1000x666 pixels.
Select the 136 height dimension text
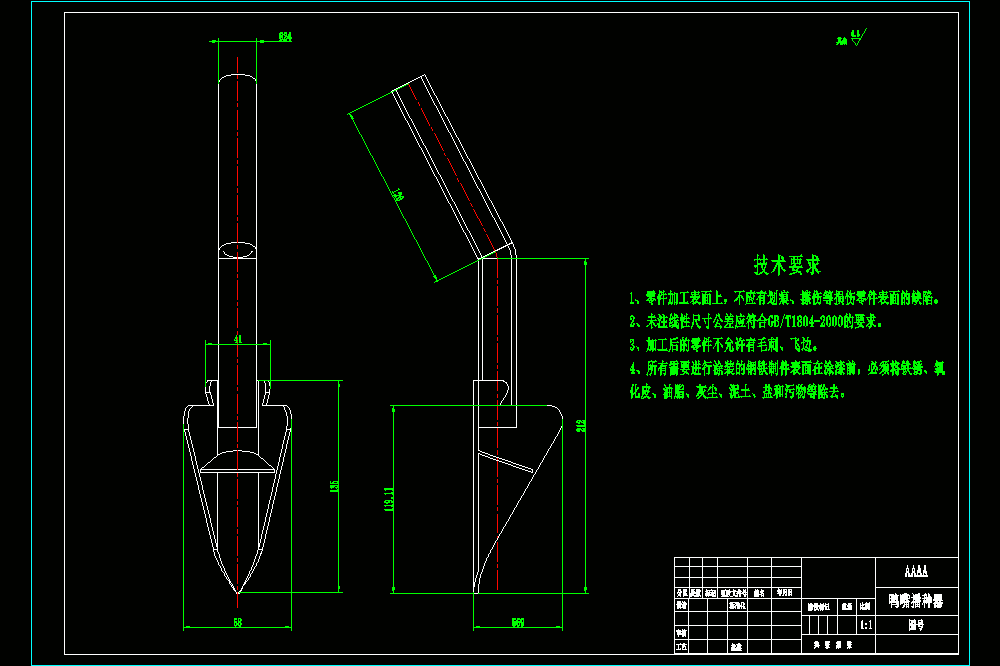tap(334, 486)
